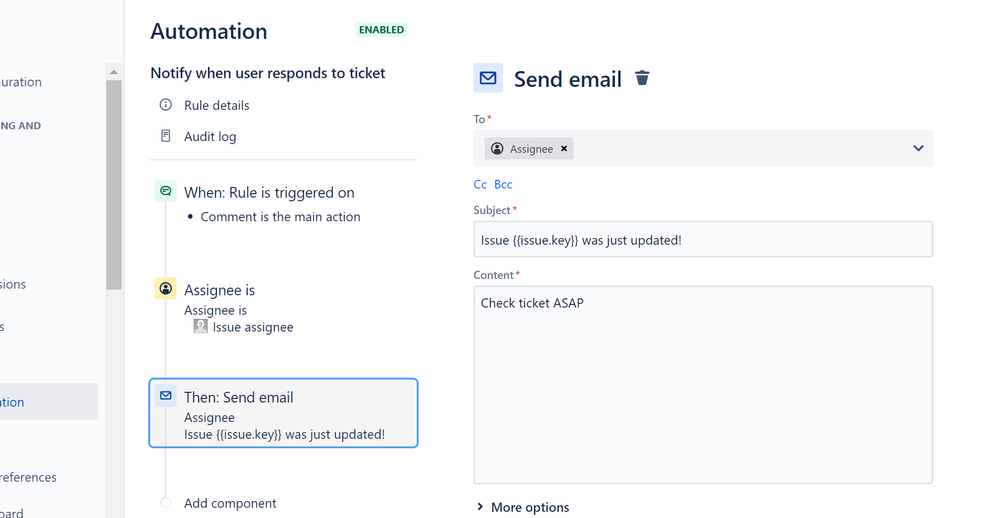998x518 pixels.
Task: Remove Assignee chip from To field
Action: pyautogui.click(x=564, y=148)
